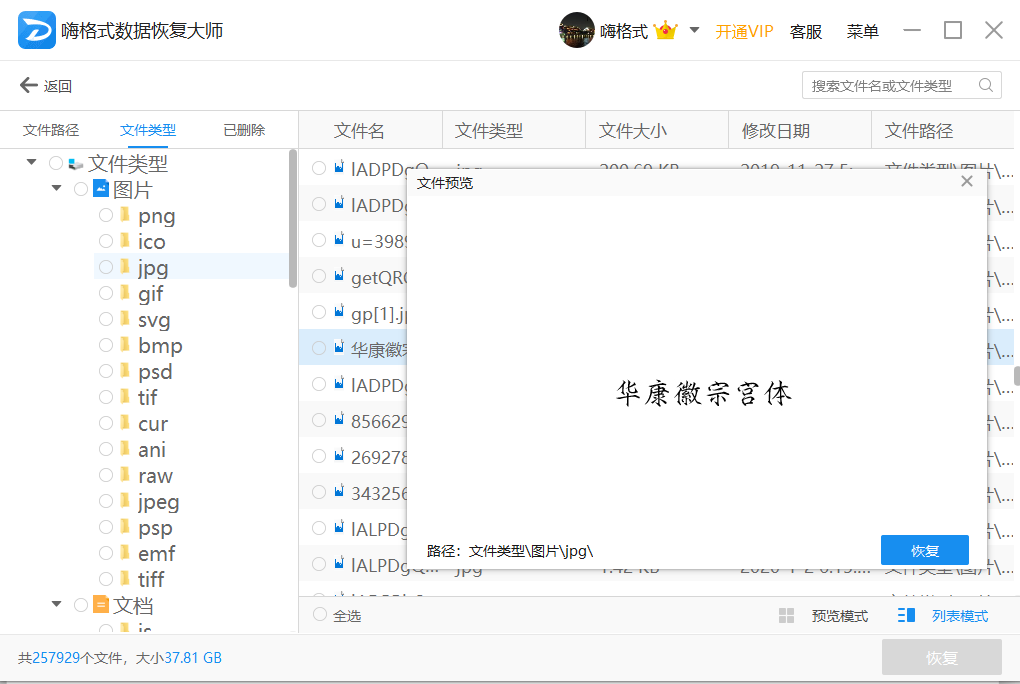Click the VIP crown icon
Screen dimensions: 1020x684
[665, 30]
